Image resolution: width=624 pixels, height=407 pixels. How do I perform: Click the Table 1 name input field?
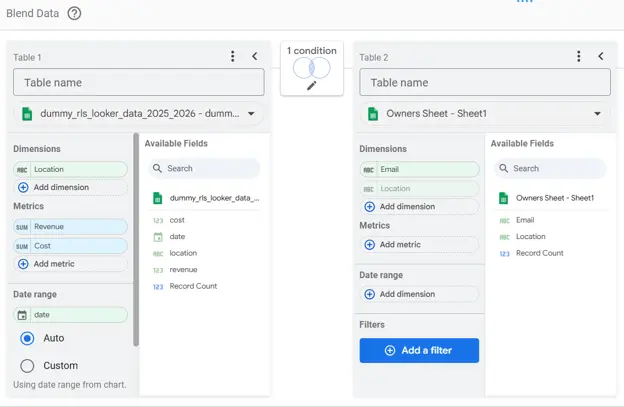point(139,82)
